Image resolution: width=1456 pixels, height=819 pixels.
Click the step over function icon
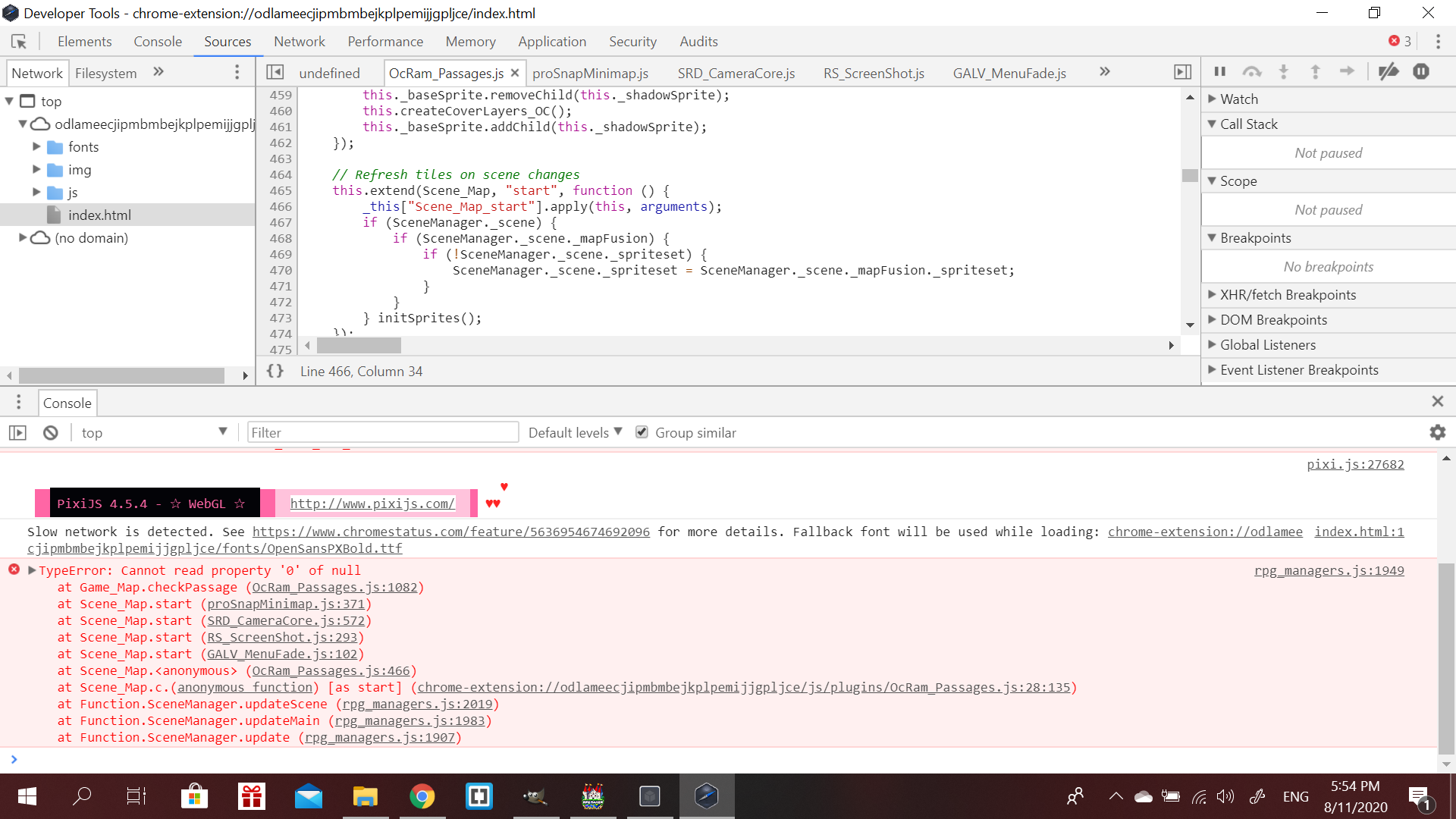click(1252, 71)
